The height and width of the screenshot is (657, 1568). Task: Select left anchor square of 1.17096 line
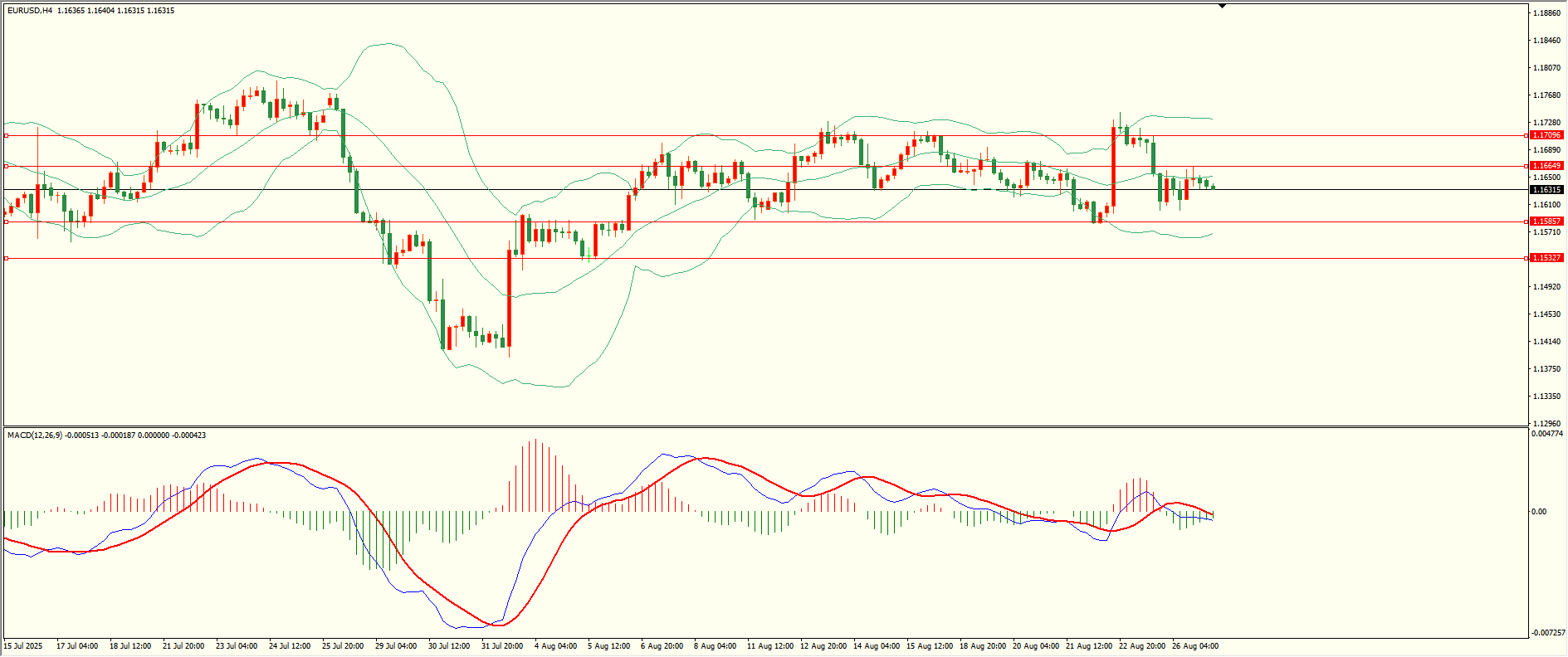[x=7, y=135]
